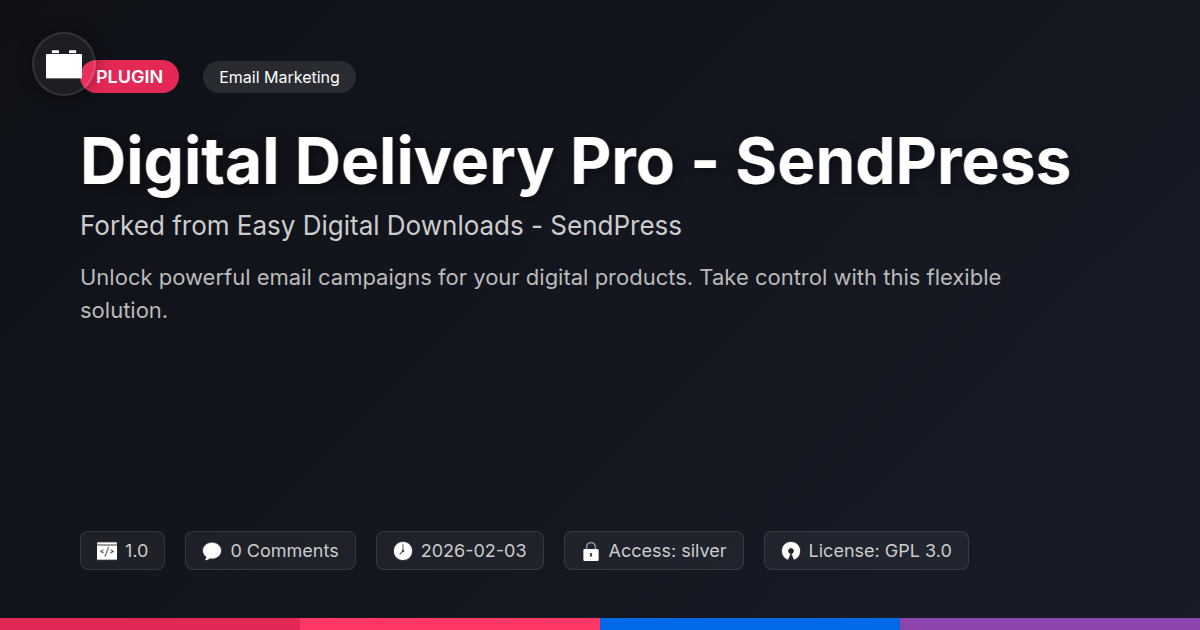Click the License: GPL 3.0 badge
The image size is (1200, 630).
[x=866, y=551]
